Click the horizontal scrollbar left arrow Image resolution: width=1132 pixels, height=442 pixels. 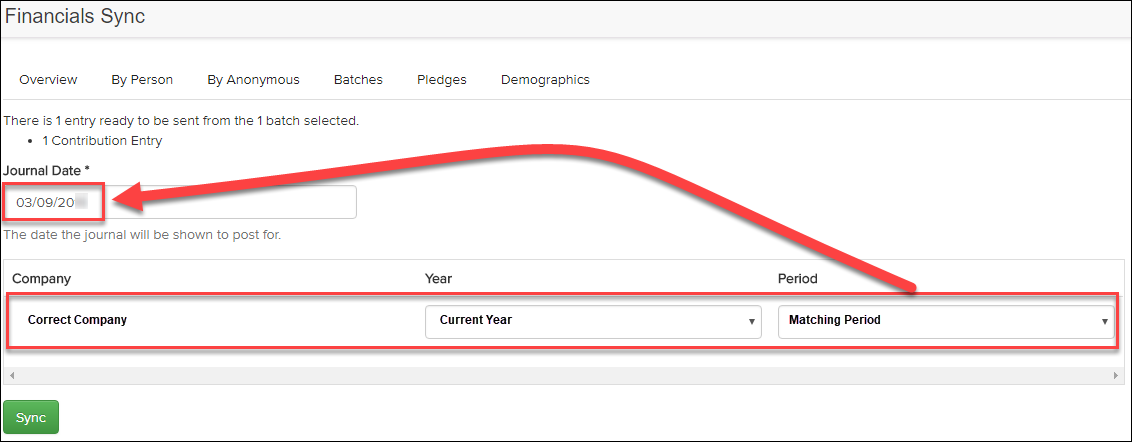(x=10, y=375)
